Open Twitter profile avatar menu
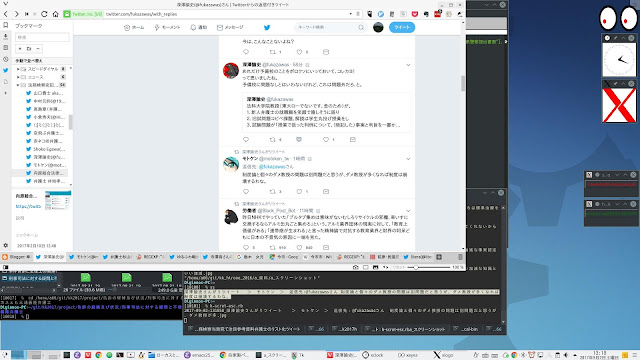Screen dimensions: 640x360 [x=378, y=27]
